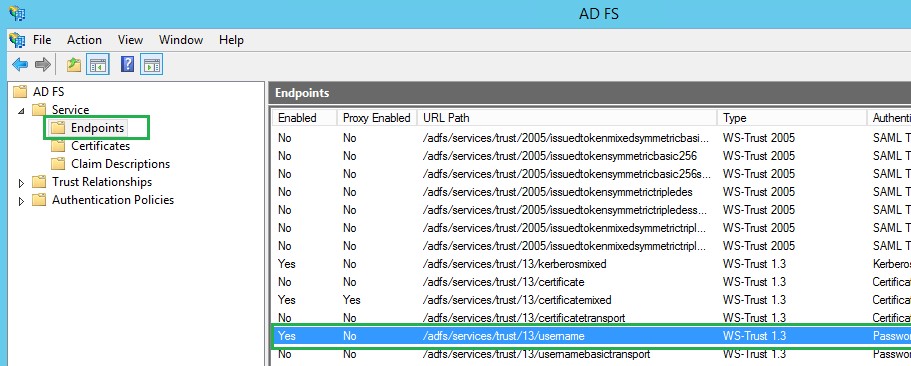Select the issuedtokenmixedsymmetricbasi... endpoint row
The image size is (911, 366).
592,138
